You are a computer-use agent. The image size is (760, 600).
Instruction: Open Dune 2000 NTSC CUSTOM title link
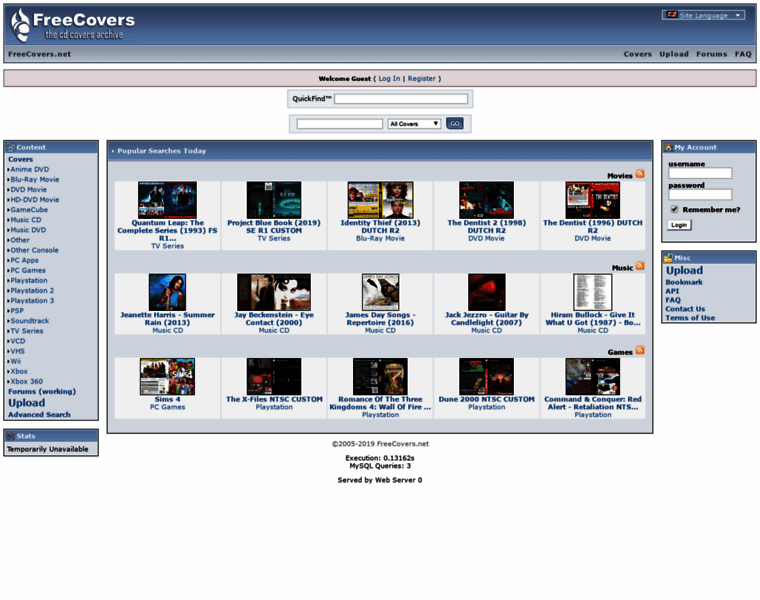pos(487,399)
